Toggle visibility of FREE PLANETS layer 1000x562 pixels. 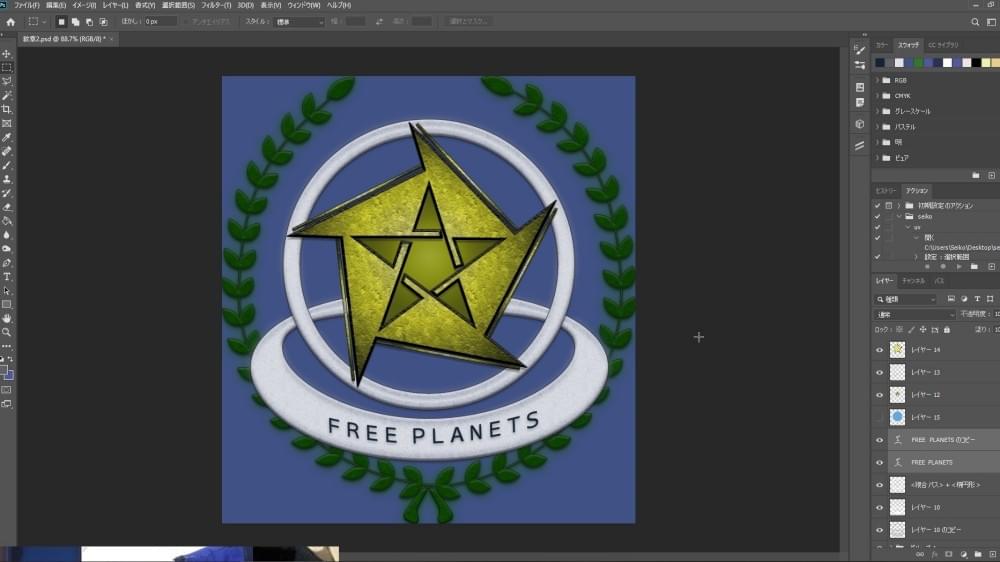879,462
